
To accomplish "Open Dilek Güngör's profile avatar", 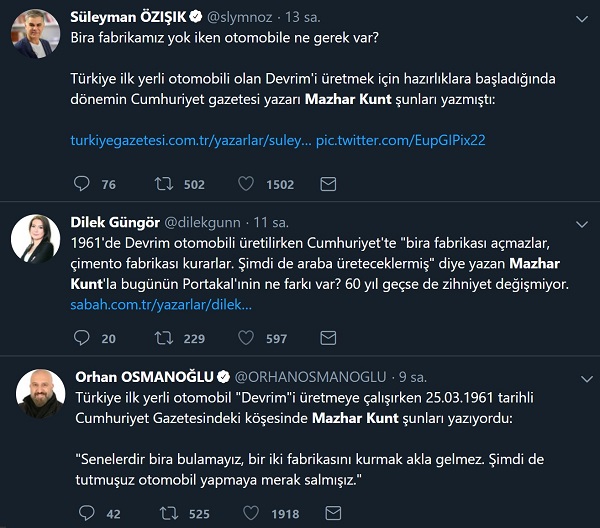I will coord(36,238).
